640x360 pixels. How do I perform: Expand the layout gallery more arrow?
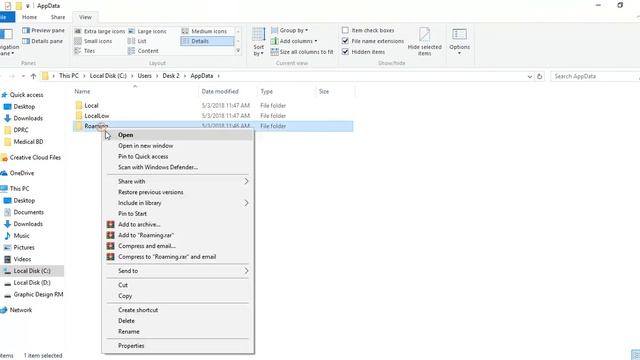click(x=238, y=51)
